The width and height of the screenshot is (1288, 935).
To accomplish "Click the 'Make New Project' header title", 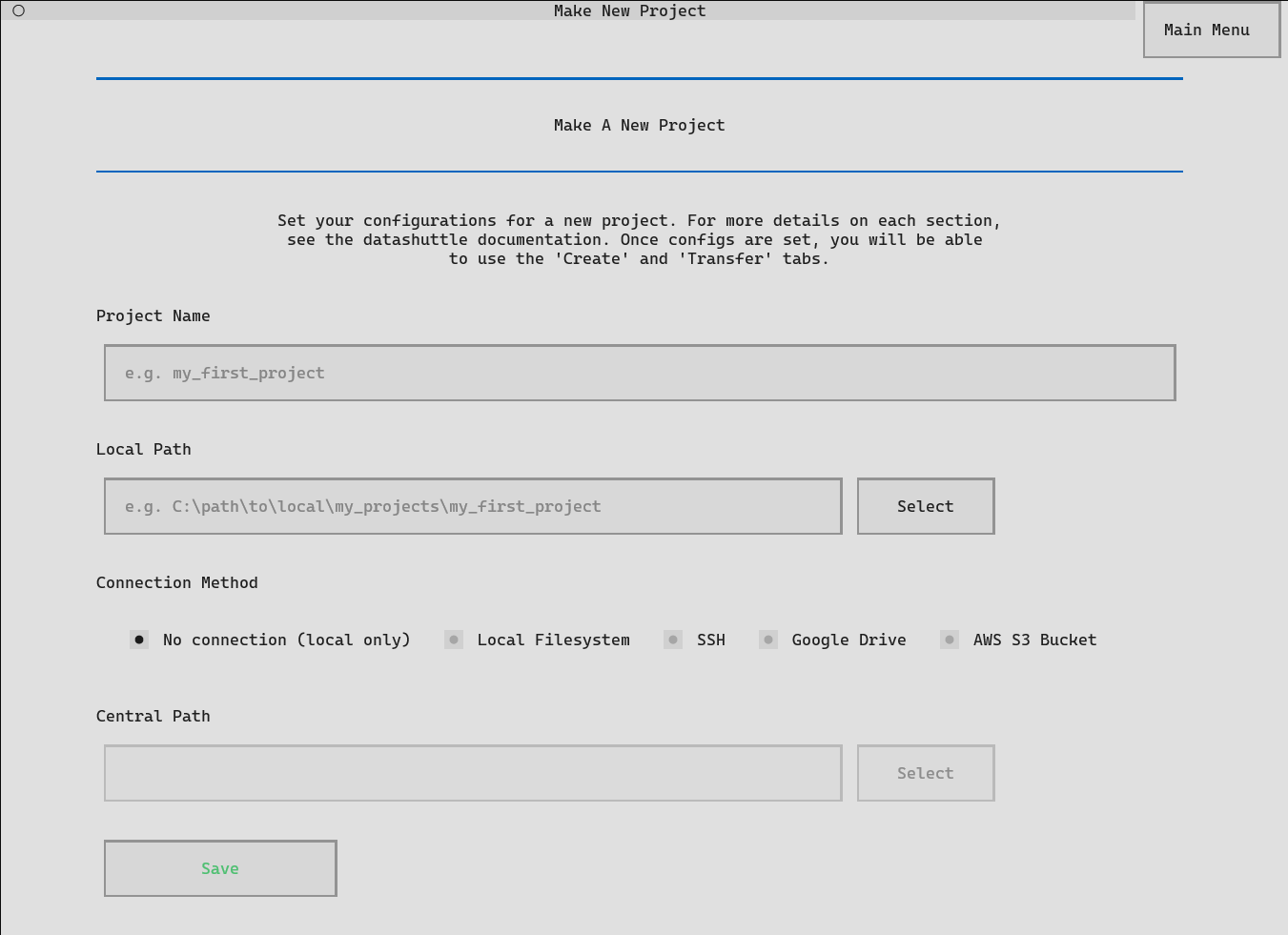I will (629, 10).
